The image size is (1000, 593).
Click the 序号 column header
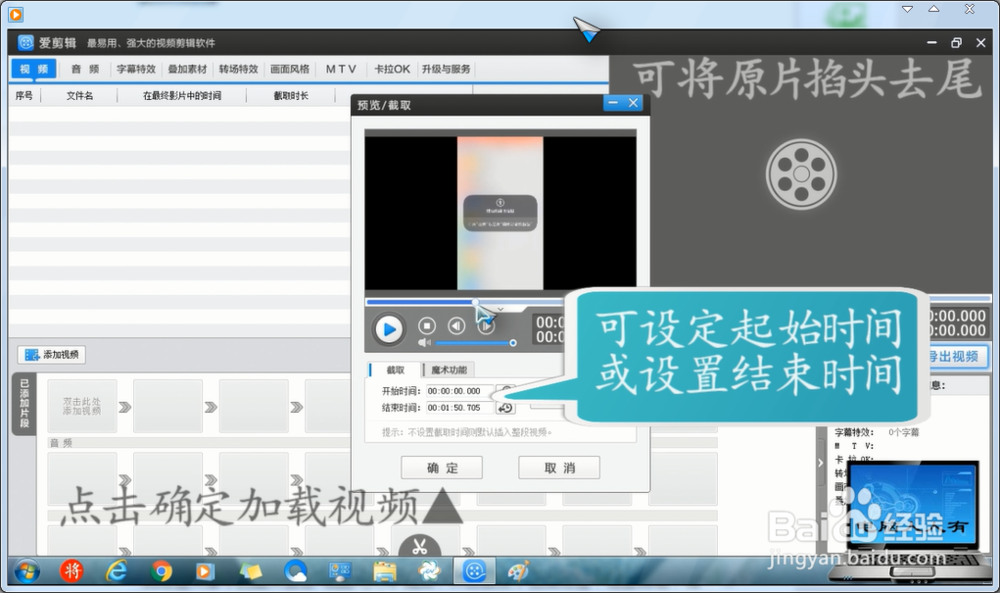tap(24, 96)
